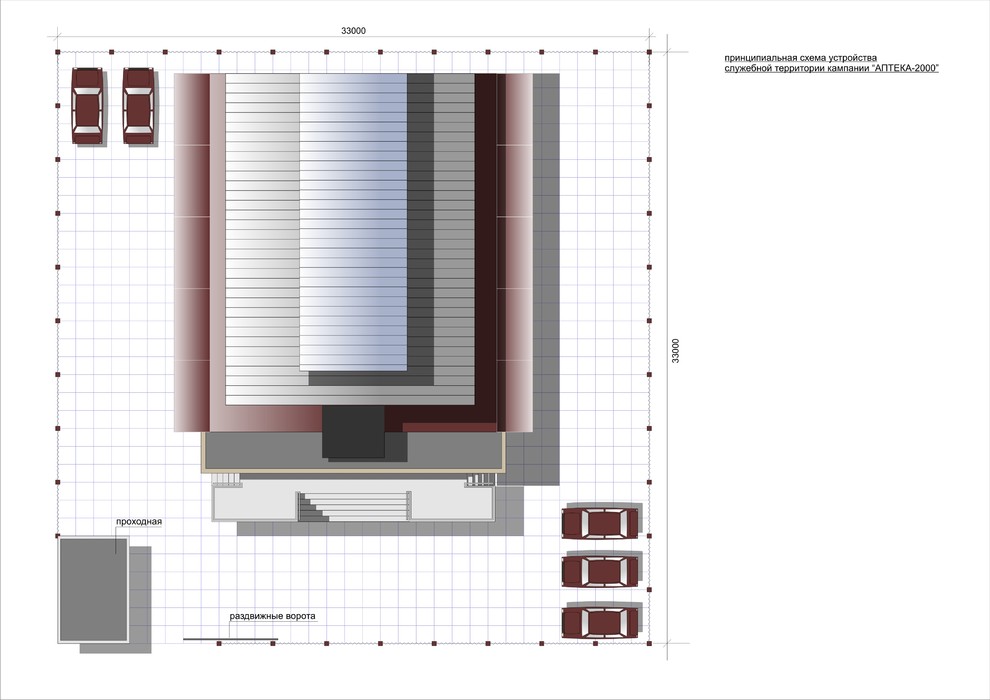This screenshot has width=990, height=700.
Task: Click the 'проходная' label text
Action: [x=139, y=522]
